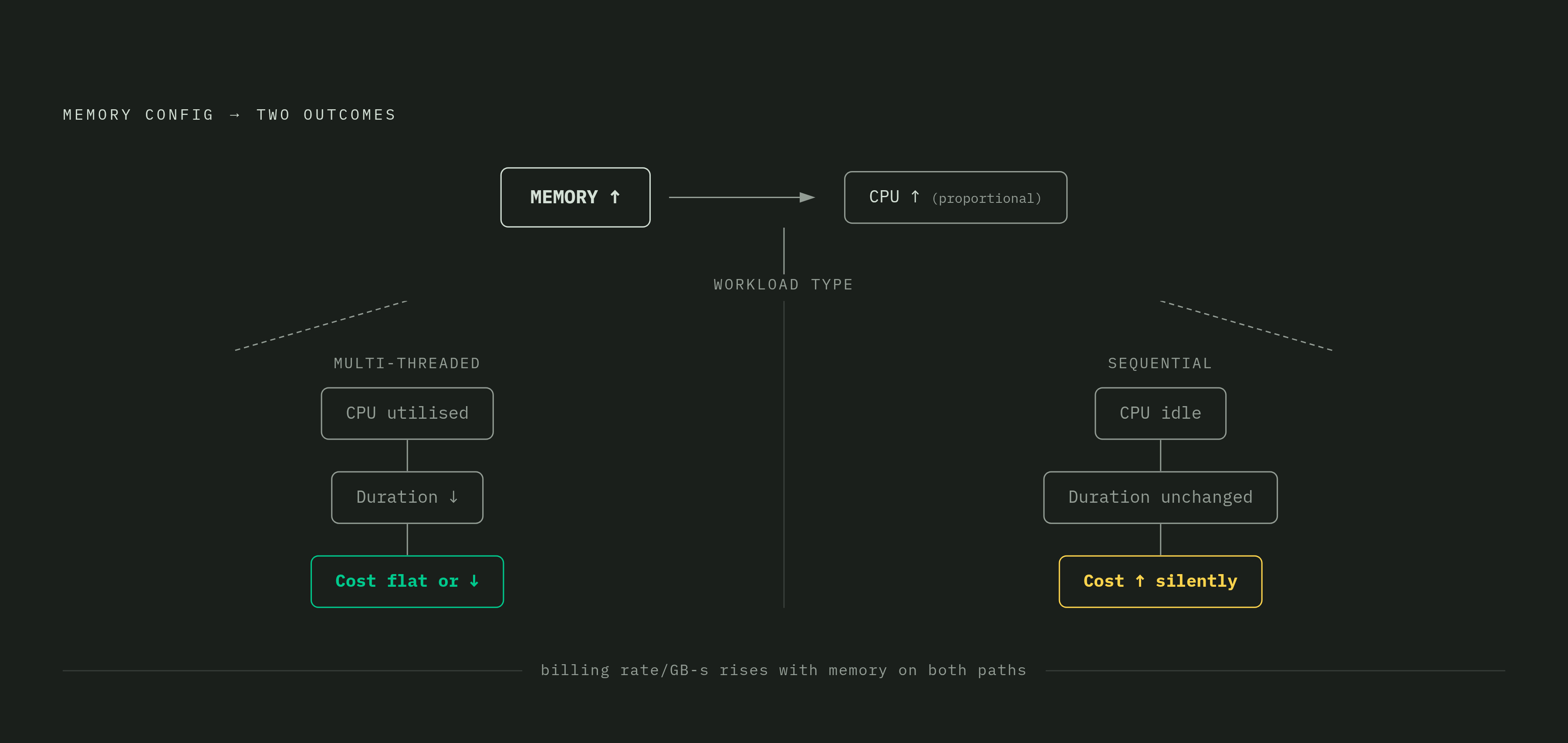The width and height of the screenshot is (1568, 743).
Task: Select the CPU ↑ (proportional) box
Action: pyautogui.click(x=955, y=197)
